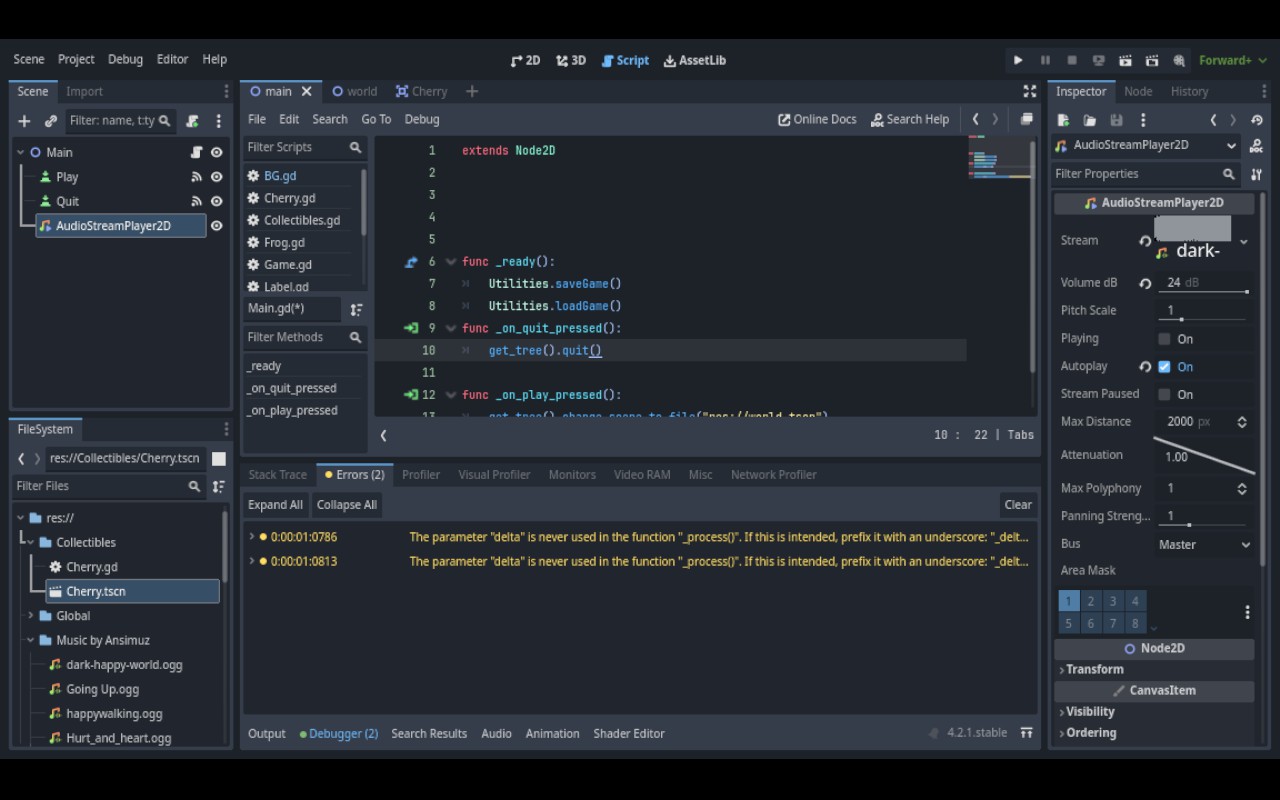Open Online Docs link
This screenshot has height=800, width=1280.
click(x=818, y=119)
